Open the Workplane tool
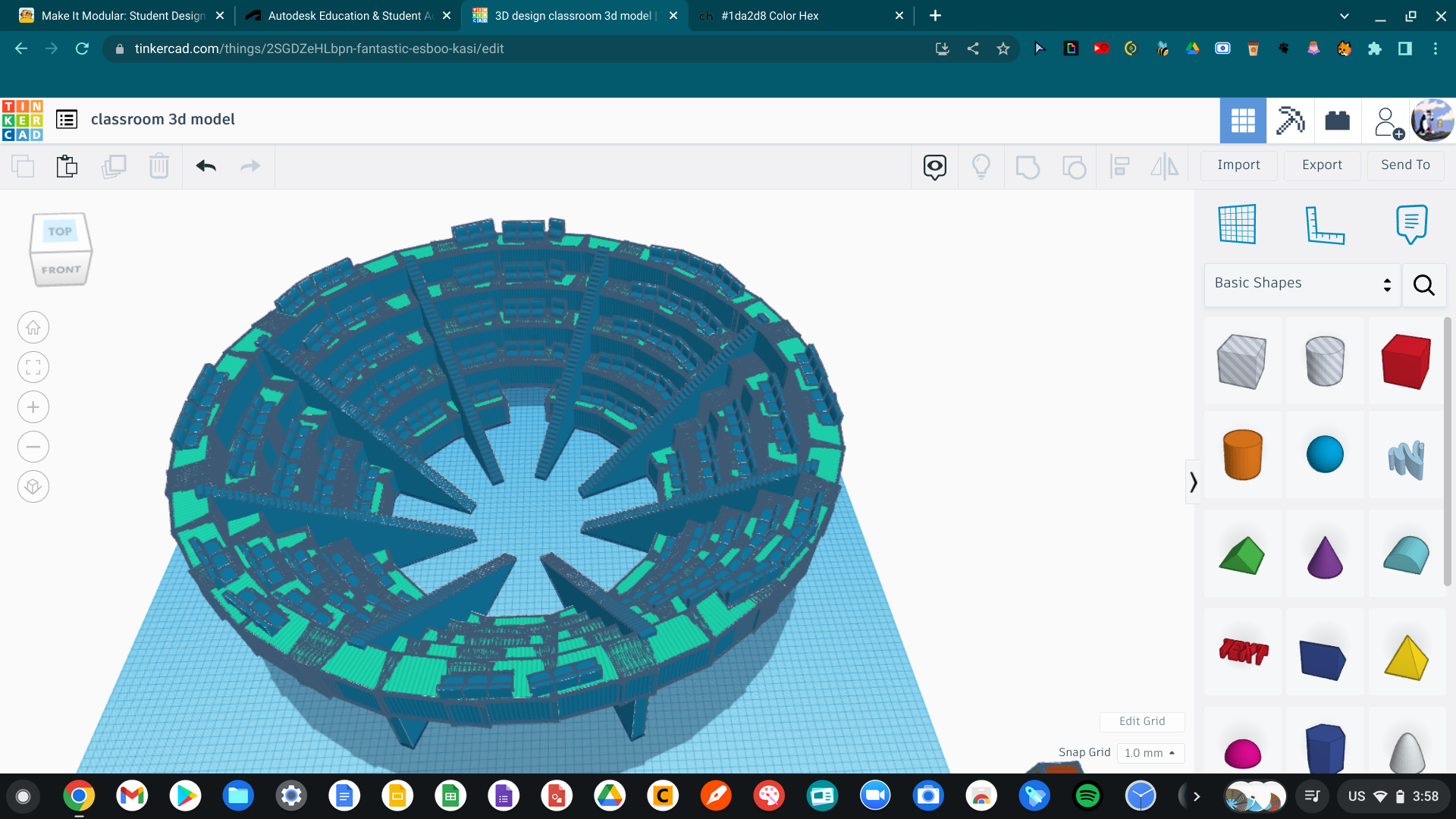The image size is (1456, 819). (x=1238, y=224)
